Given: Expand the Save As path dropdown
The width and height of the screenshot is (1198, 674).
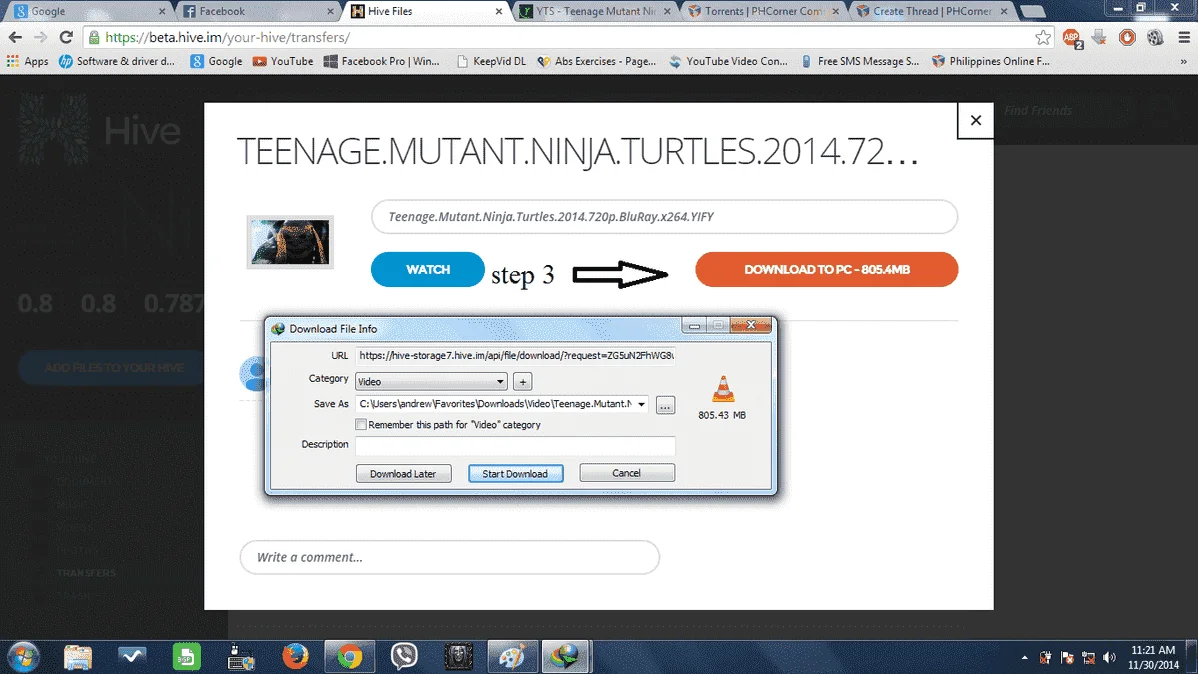Looking at the screenshot, I should (x=641, y=404).
